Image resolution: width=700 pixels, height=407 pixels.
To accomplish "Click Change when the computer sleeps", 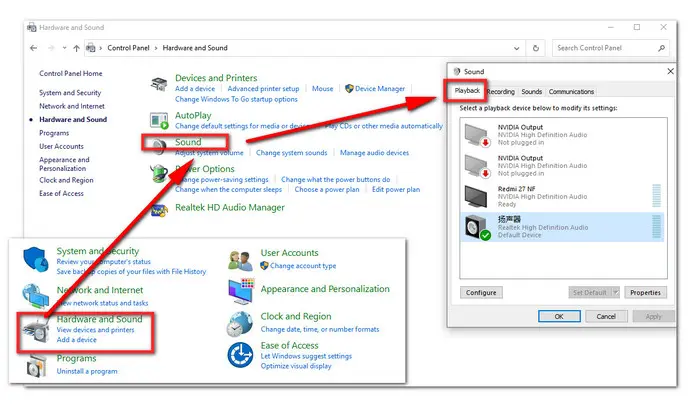I will (228, 189).
